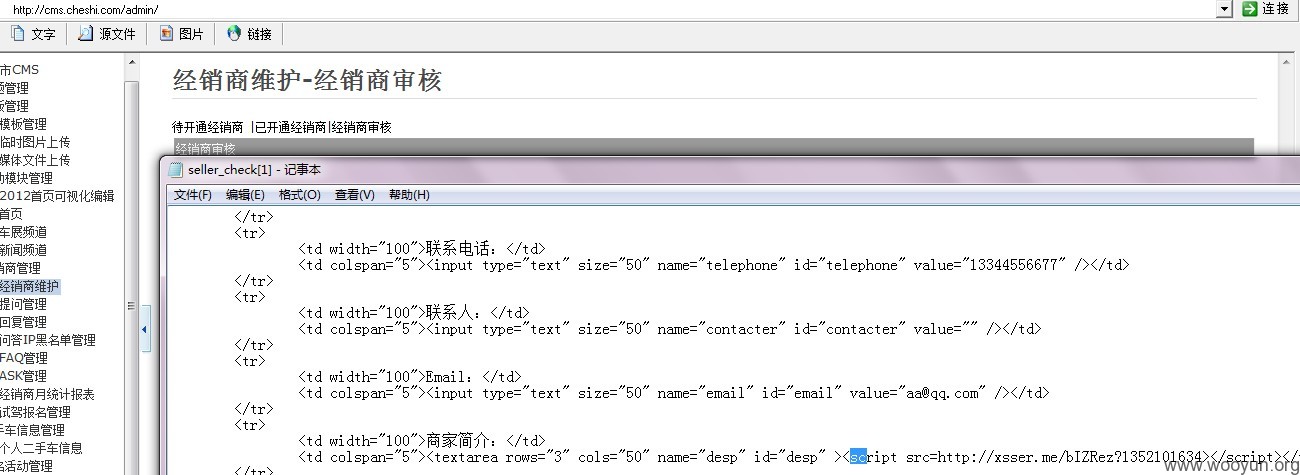Image resolution: width=1300 pixels, height=475 pixels.
Task: Open the address bar dropdown arrow
Action: tap(1224, 9)
